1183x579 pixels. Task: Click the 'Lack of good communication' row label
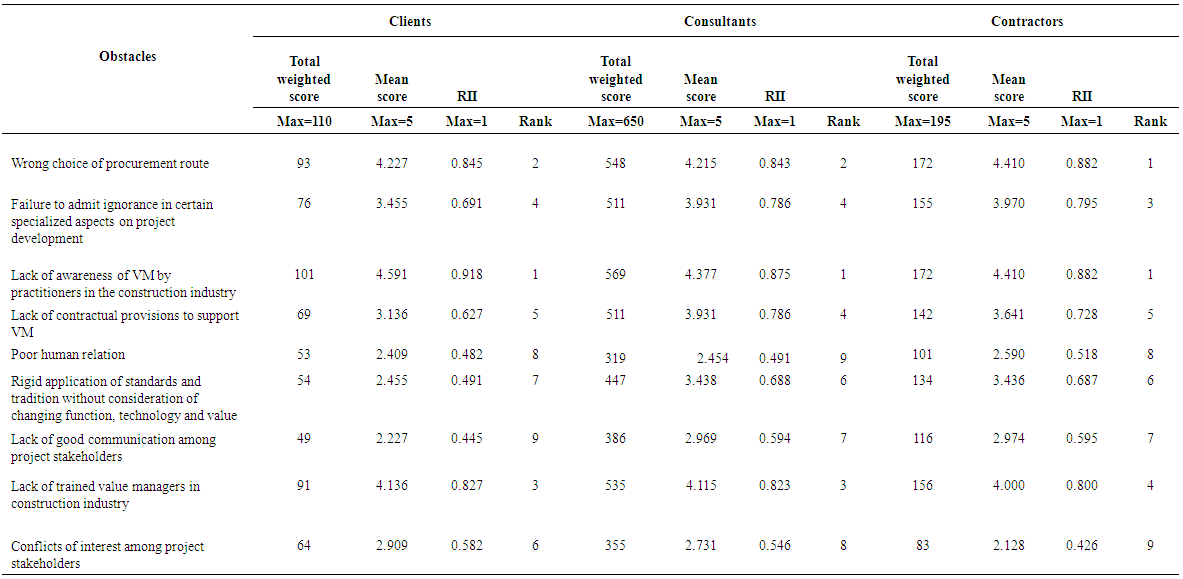tap(113, 447)
